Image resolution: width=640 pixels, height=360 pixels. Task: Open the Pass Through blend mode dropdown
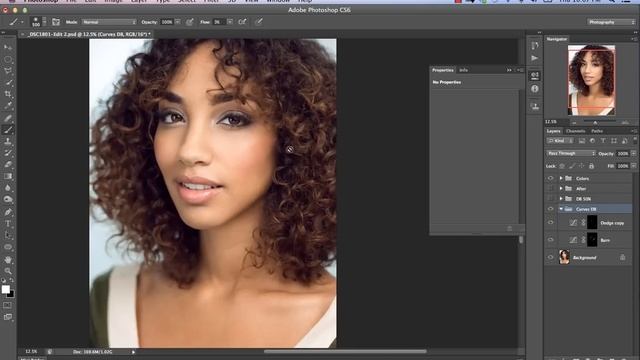click(x=571, y=153)
